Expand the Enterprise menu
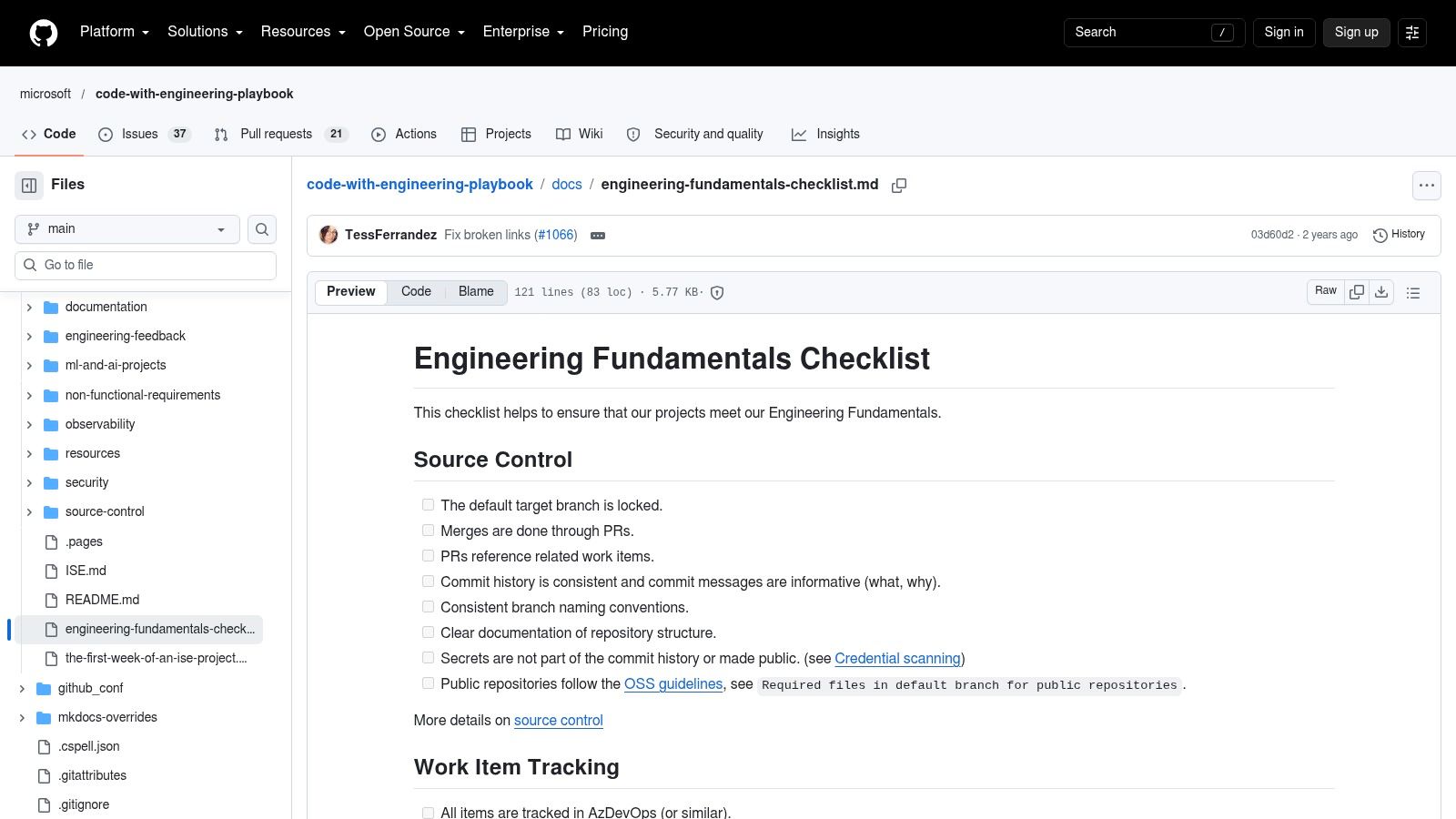1456x819 pixels. tap(523, 32)
